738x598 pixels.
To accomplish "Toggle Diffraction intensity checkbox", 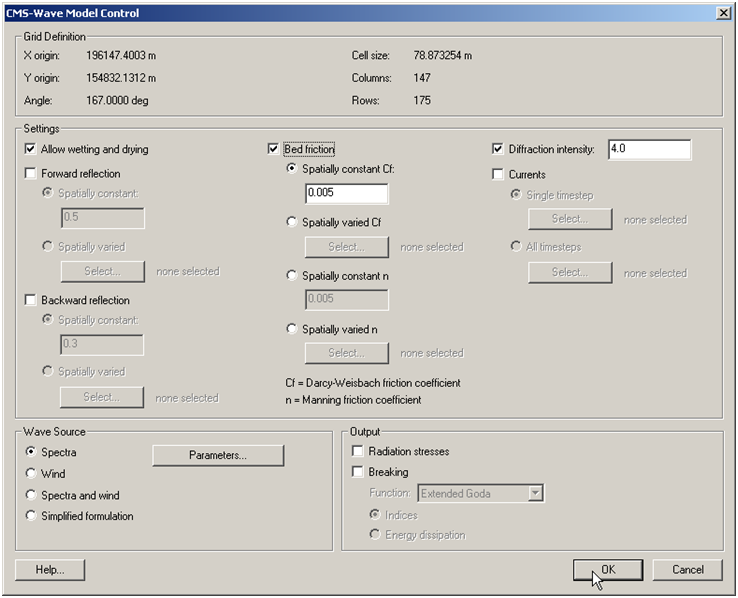I will [497, 149].
